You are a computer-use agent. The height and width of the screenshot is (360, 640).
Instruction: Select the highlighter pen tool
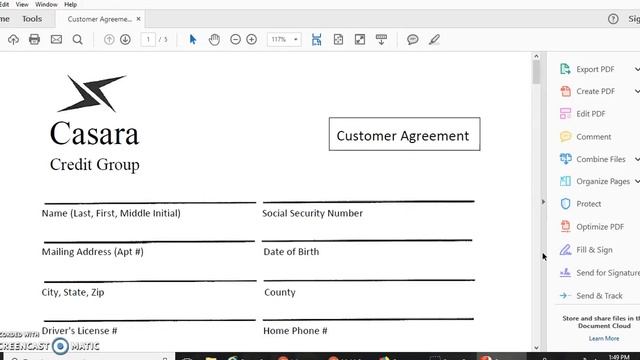click(x=434, y=40)
